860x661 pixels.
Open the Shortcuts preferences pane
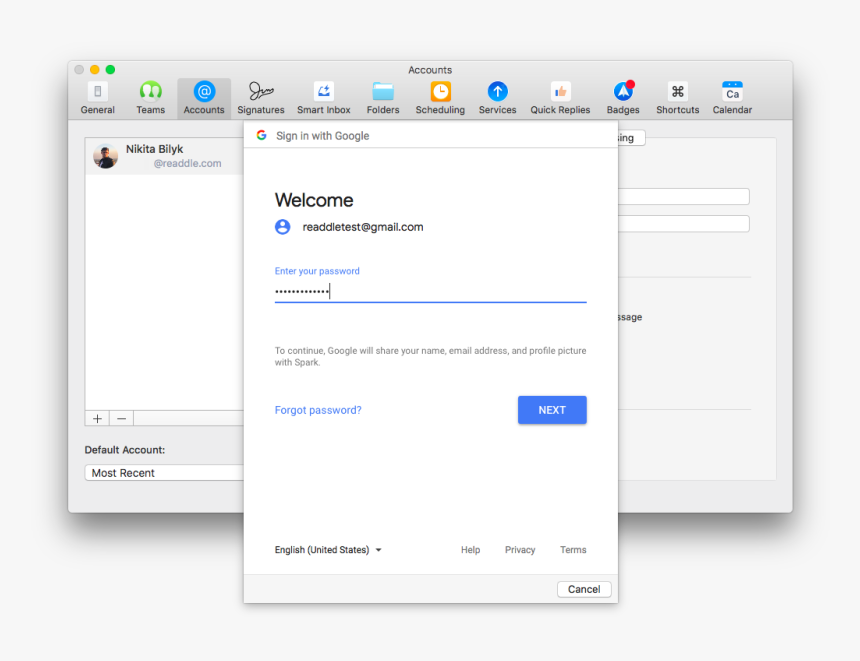(678, 98)
